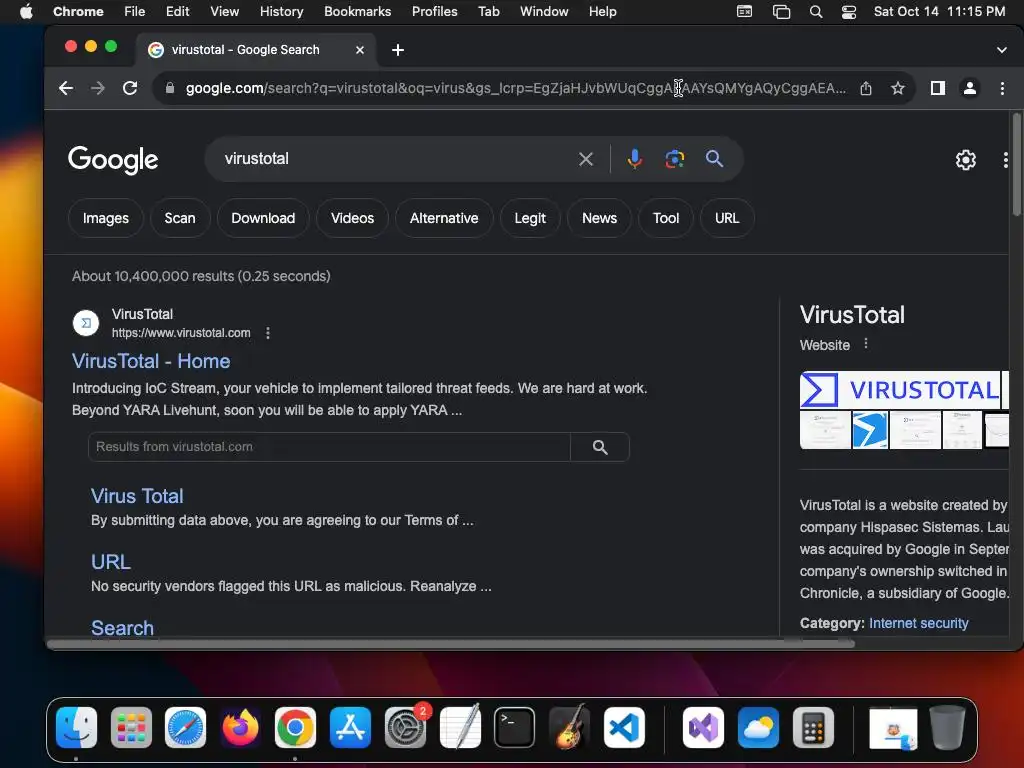Open the Trash in the dock

coord(947,728)
